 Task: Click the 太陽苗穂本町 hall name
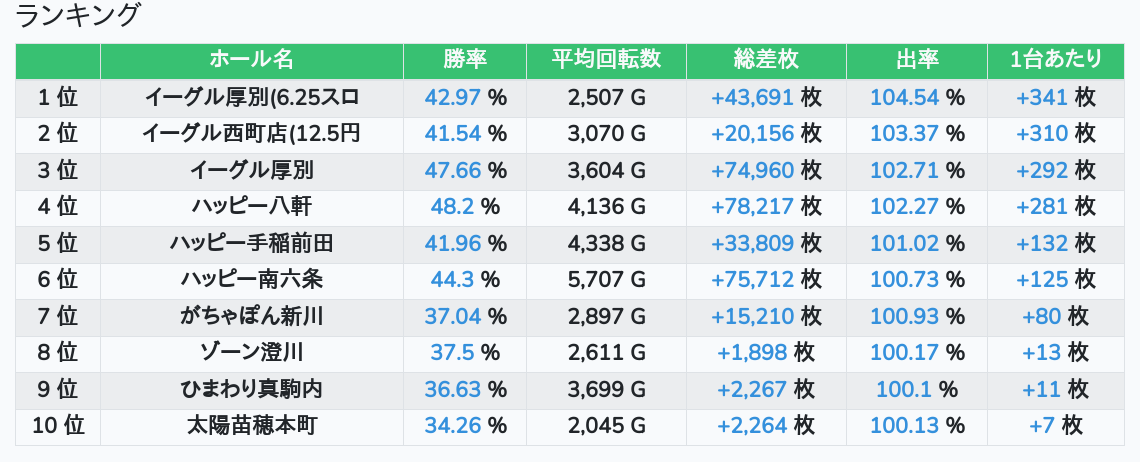pos(251,426)
